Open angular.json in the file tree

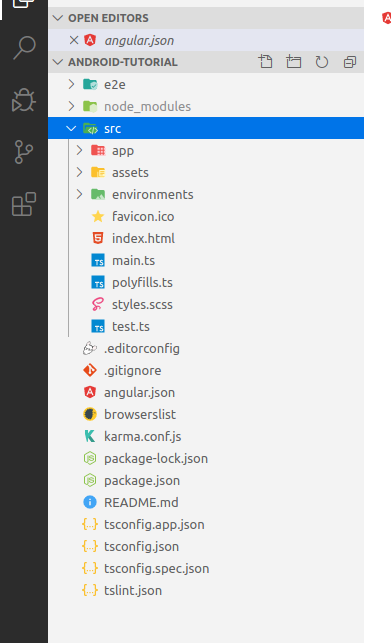[x=139, y=393]
